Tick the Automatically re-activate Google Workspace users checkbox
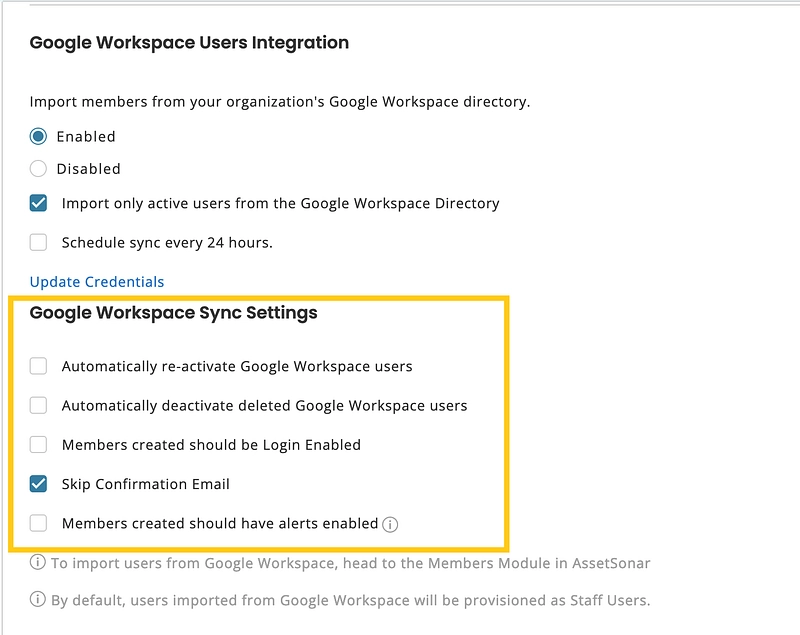This screenshot has width=800, height=635. (x=38, y=366)
